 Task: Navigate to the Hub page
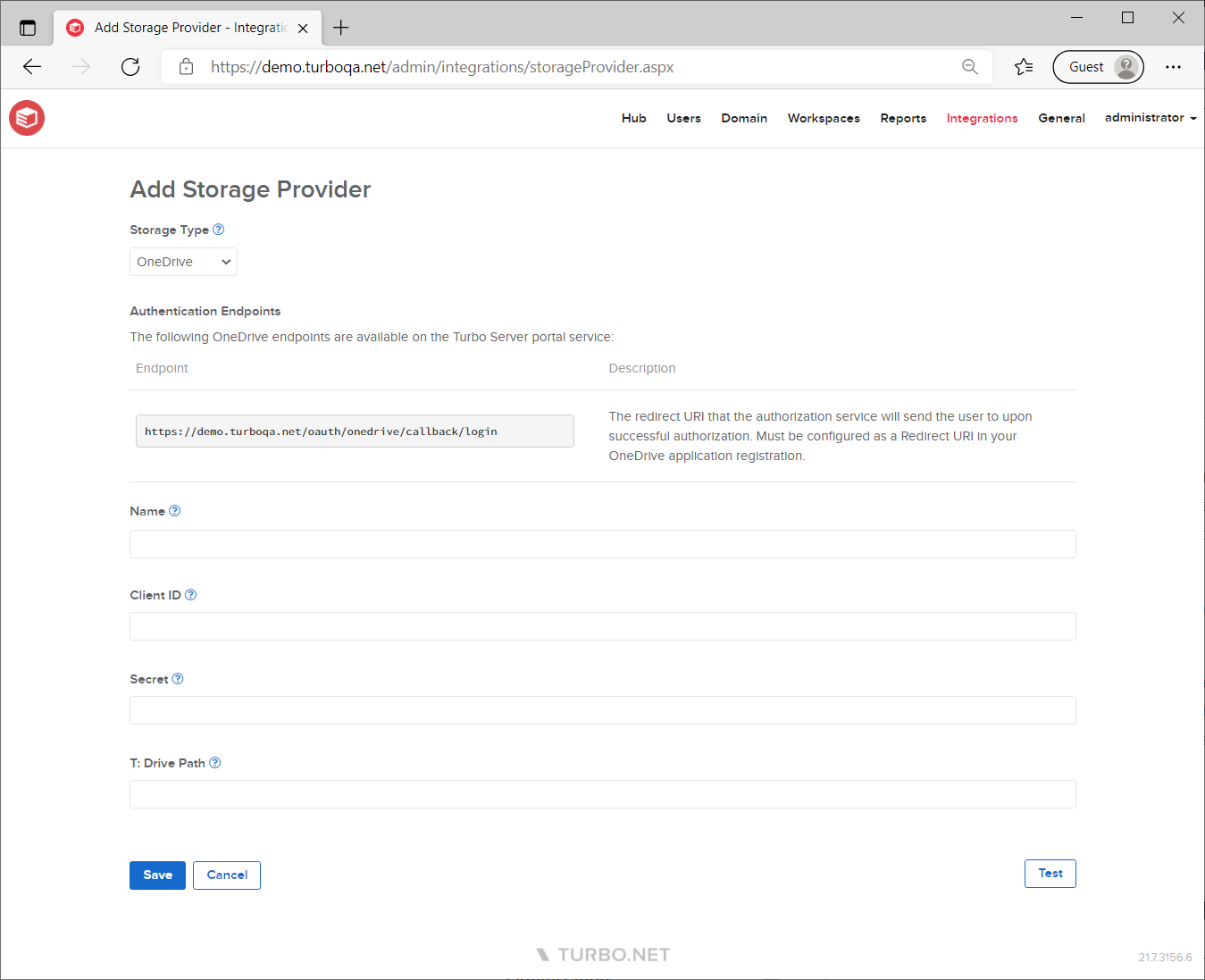point(633,118)
